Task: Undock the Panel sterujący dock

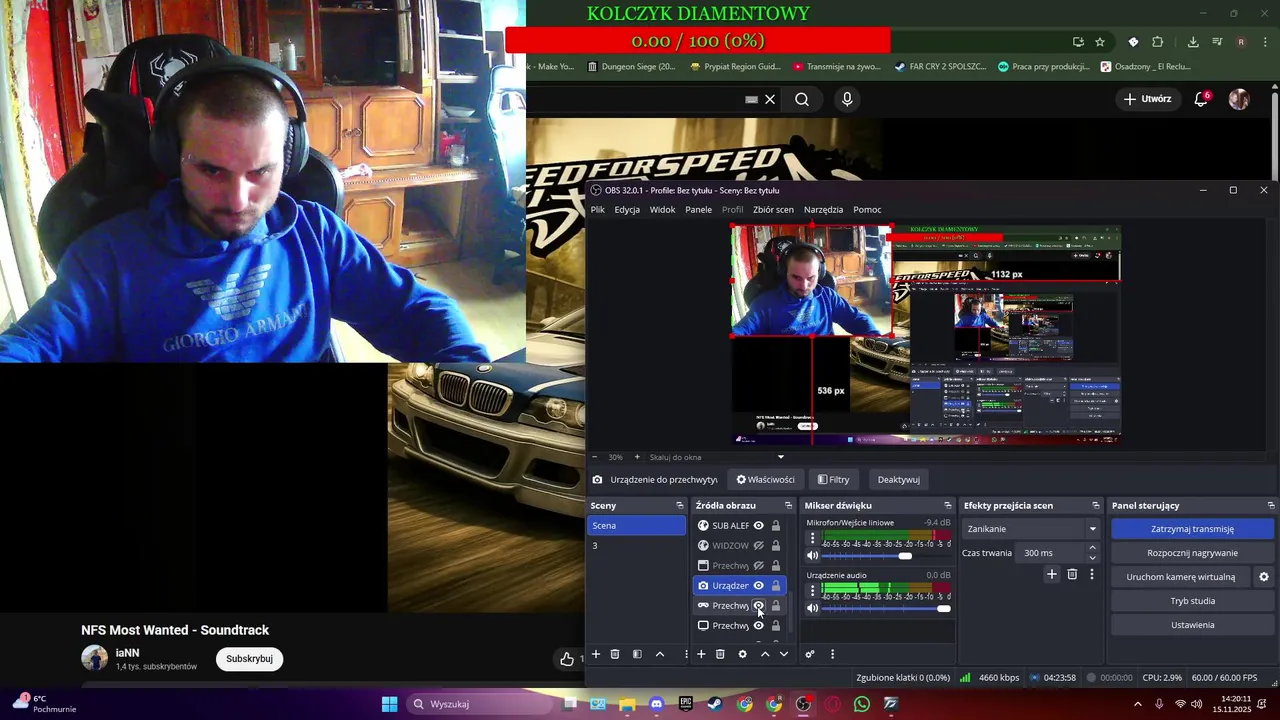Action: (x=1271, y=506)
